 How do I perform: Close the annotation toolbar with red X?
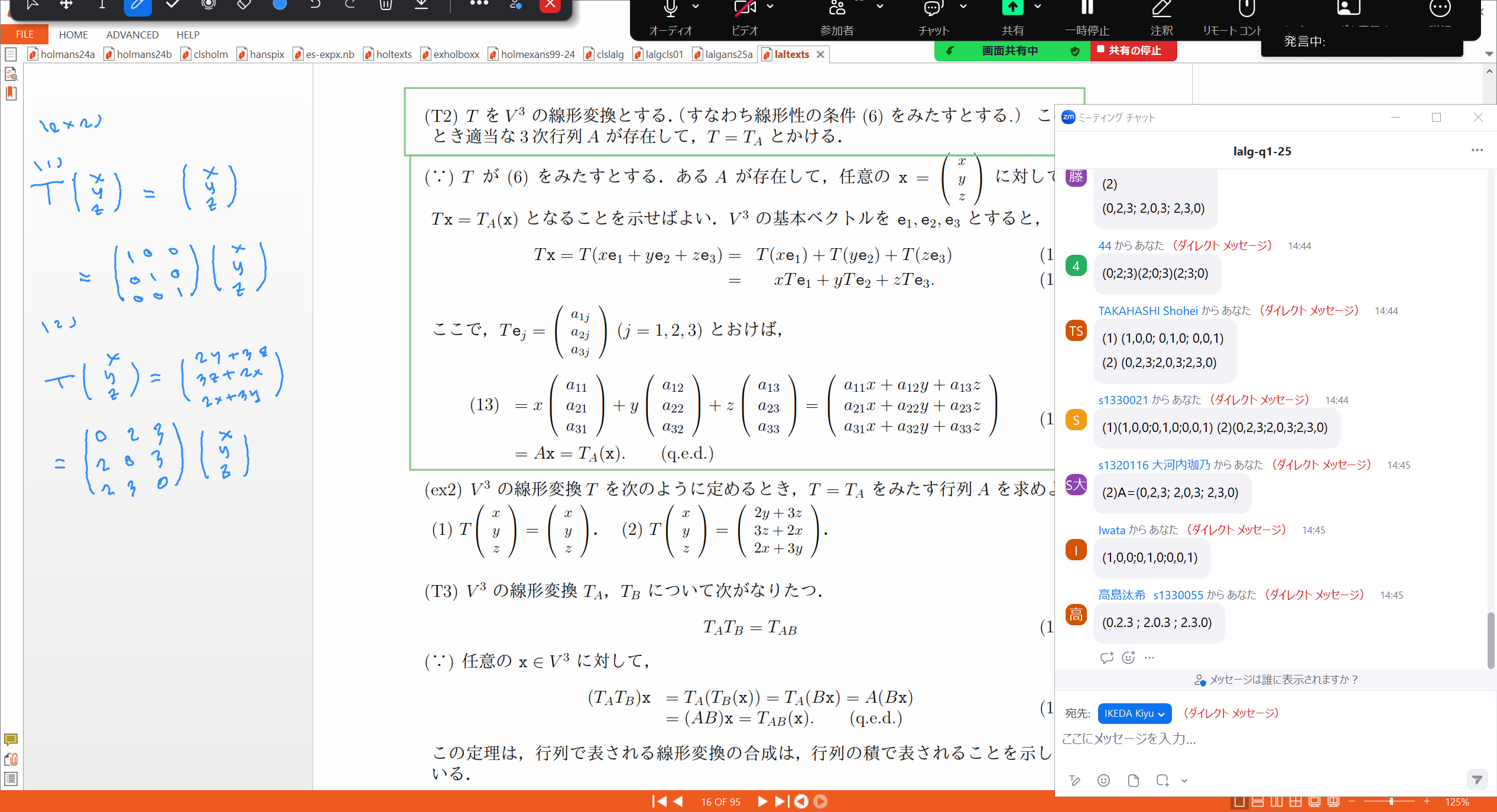pyautogui.click(x=550, y=5)
